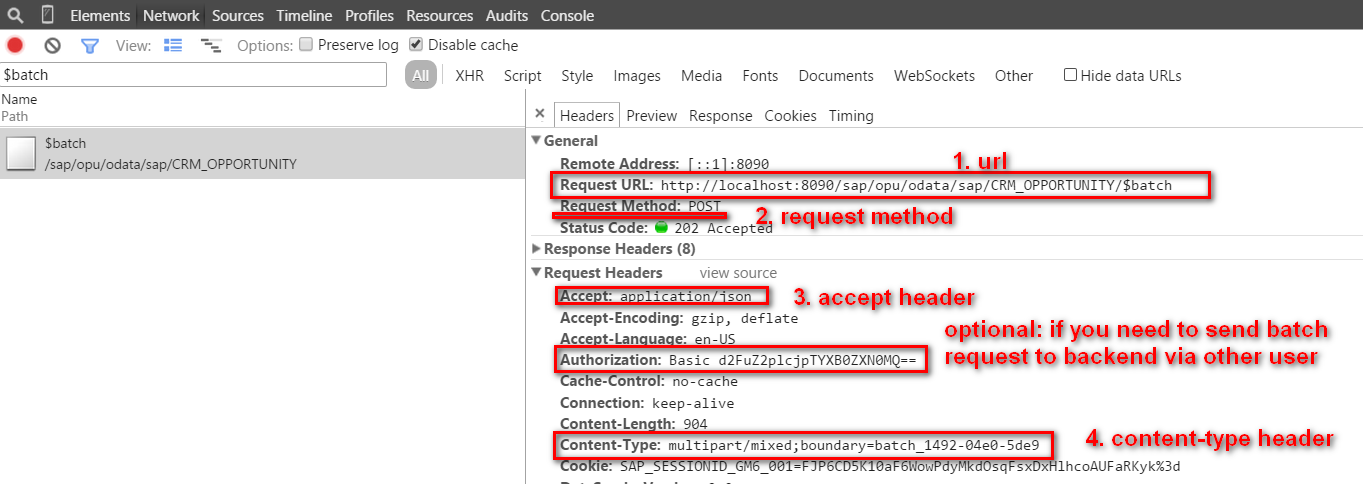
Task: Open the Profiles panel
Action: 369,16
